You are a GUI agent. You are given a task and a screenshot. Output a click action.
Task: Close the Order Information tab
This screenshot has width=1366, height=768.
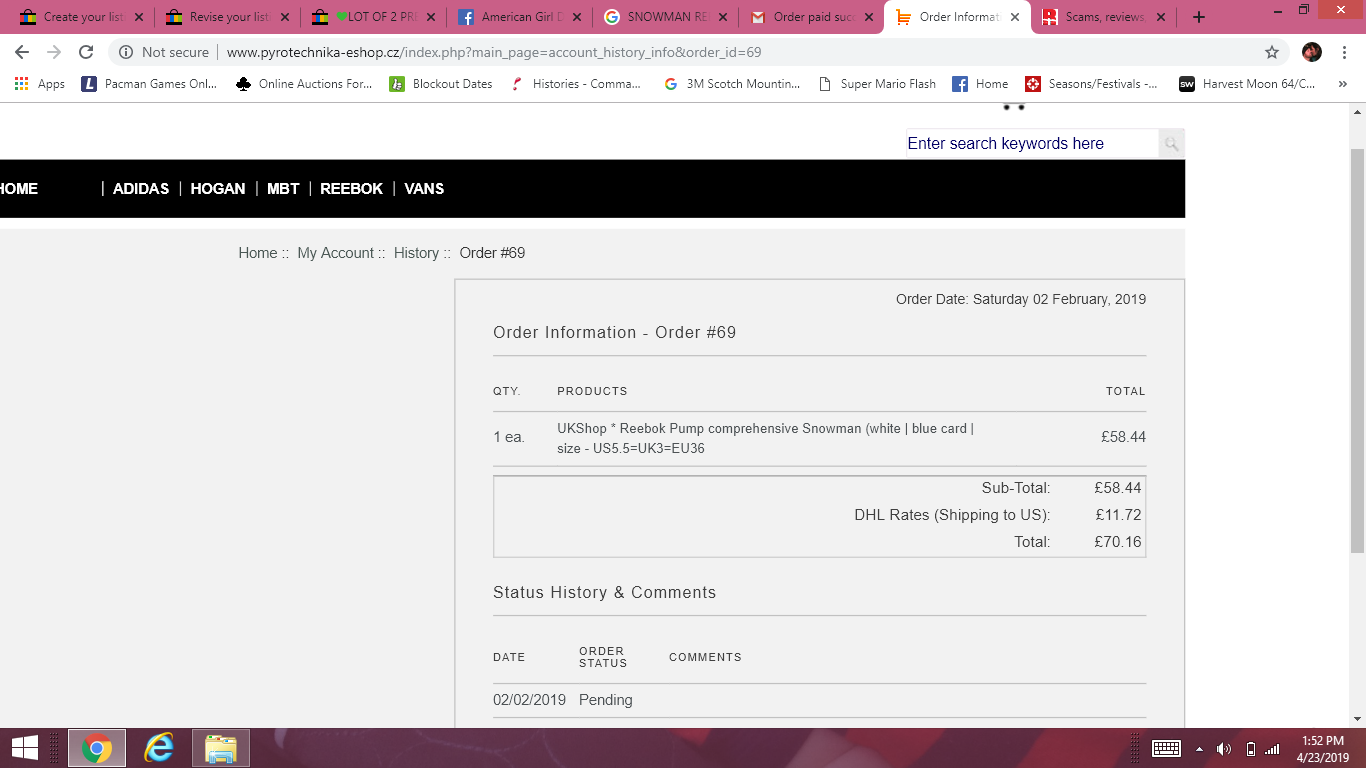click(1015, 17)
